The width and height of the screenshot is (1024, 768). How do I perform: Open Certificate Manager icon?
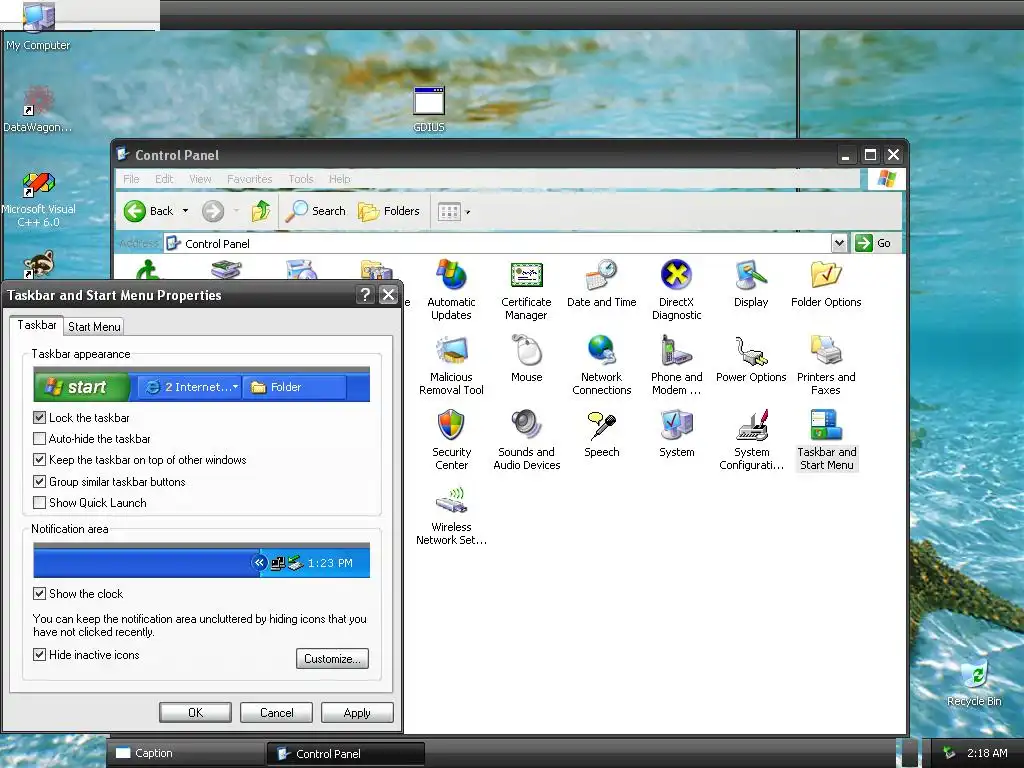[x=526, y=290]
